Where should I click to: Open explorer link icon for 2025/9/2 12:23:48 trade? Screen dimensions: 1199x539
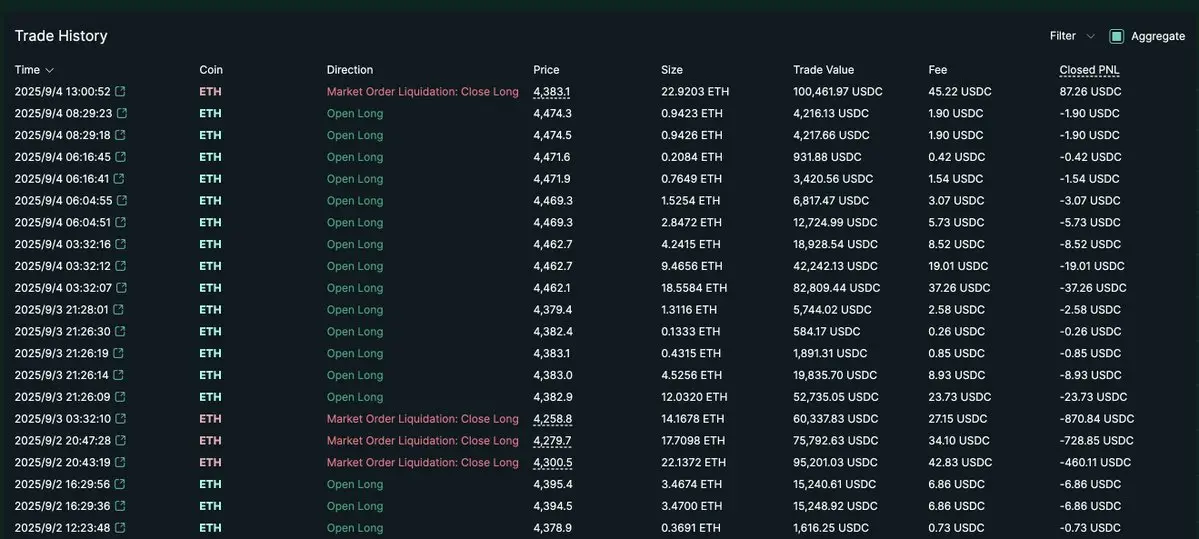coord(120,528)
